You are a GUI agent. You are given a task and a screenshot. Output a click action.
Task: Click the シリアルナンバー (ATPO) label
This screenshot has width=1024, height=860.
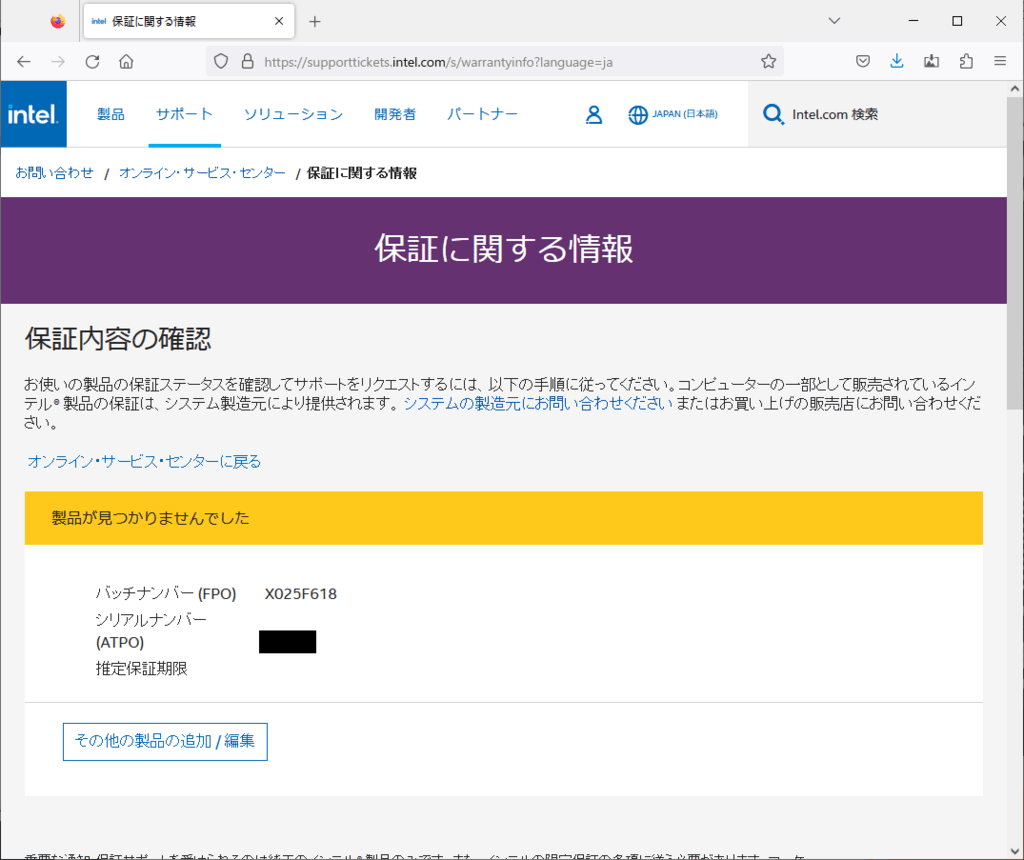(x=151, y=631)
